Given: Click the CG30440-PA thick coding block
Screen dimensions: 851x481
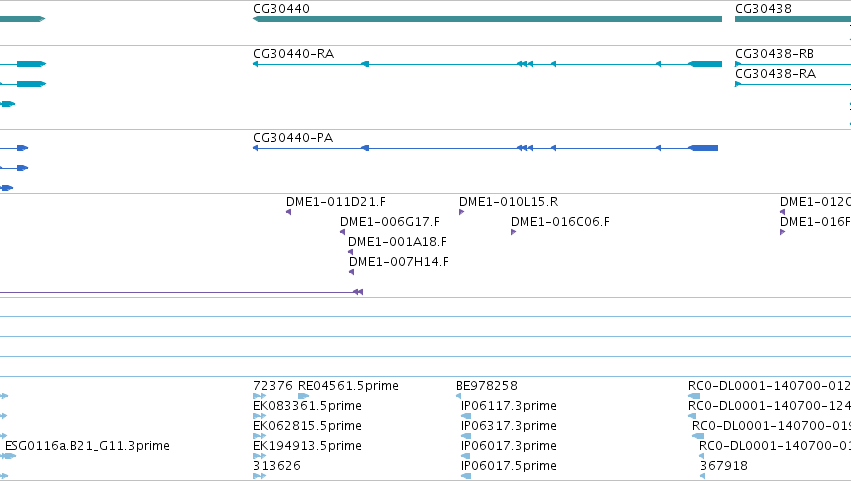Looking at the screenshot, I should coord(703,148).
